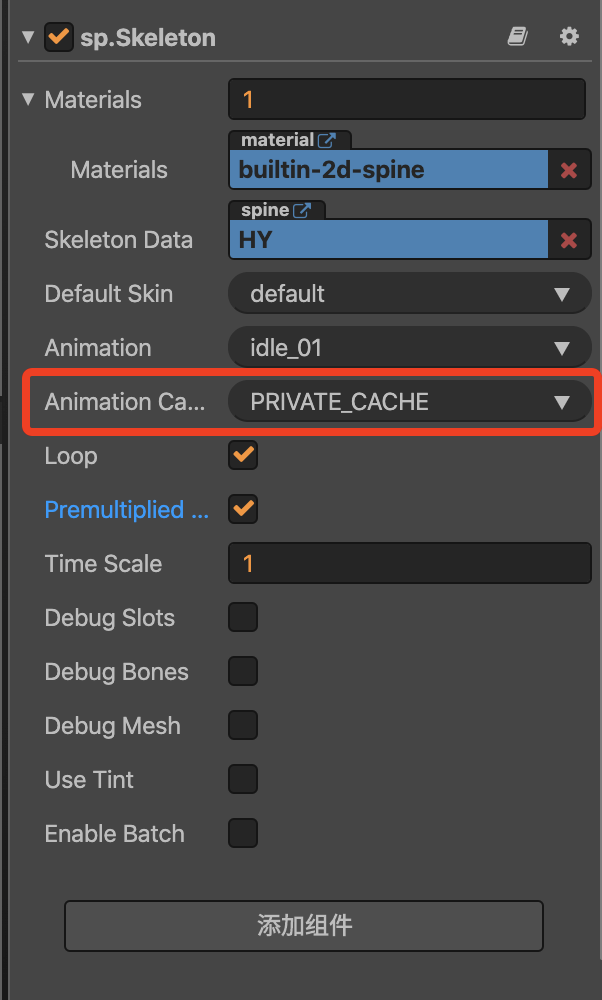Click the material type jump-to-asset icon
Viewport: 602px width, 1000px height.
328,140
